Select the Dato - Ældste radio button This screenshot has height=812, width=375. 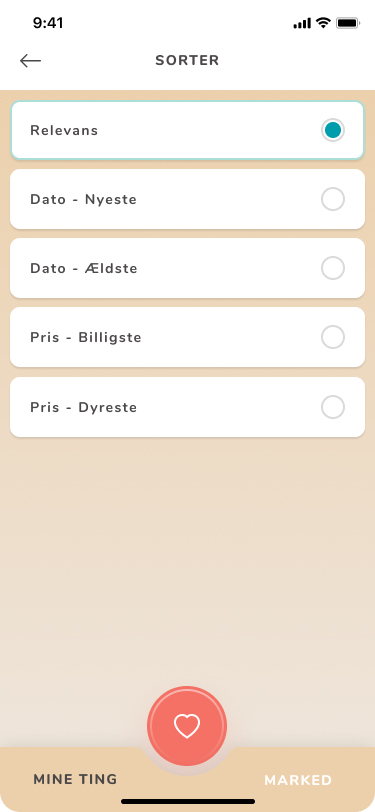pos(333,268)
